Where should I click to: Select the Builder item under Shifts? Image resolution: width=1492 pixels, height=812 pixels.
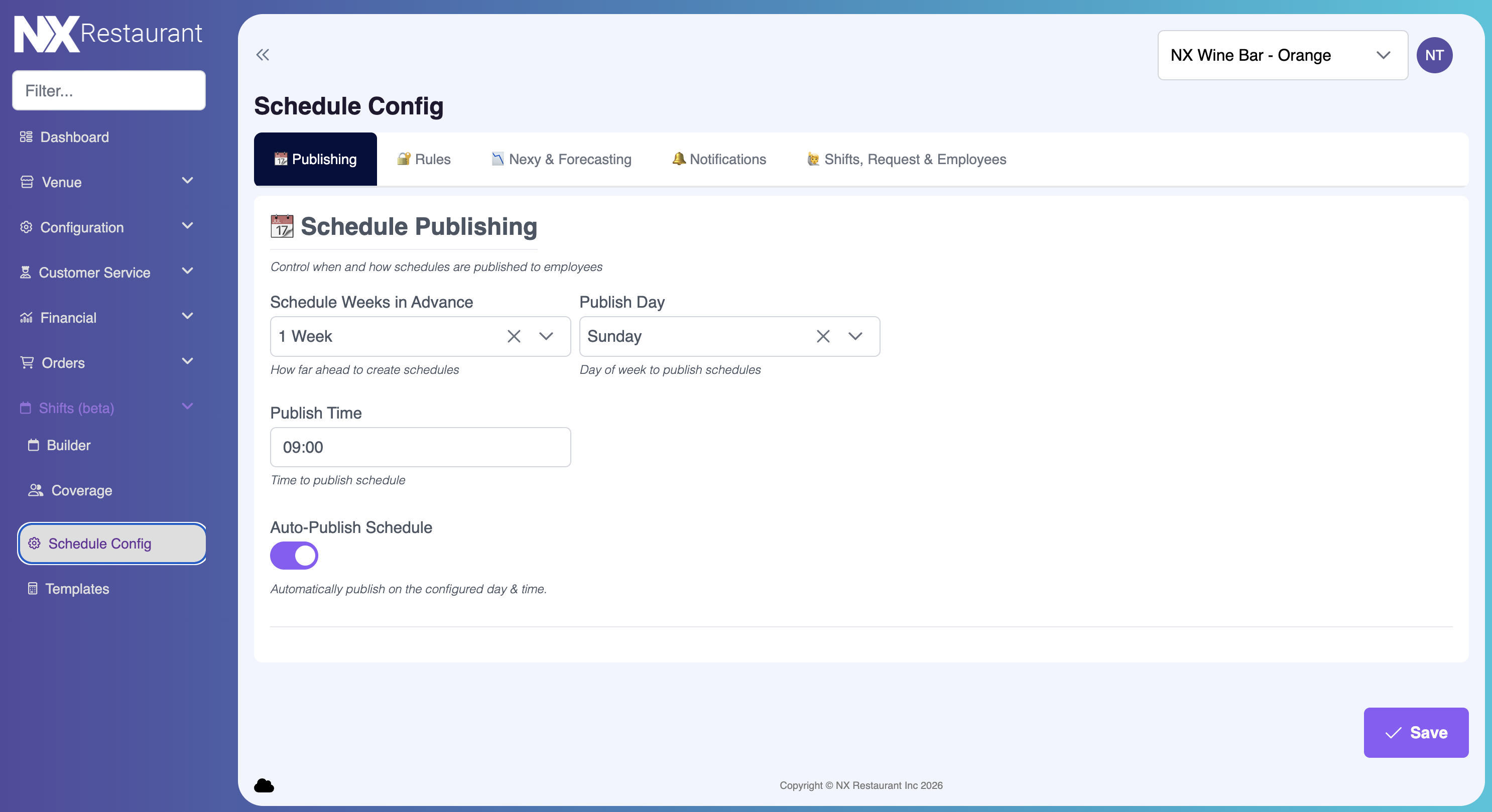click(x=68, y=445)
